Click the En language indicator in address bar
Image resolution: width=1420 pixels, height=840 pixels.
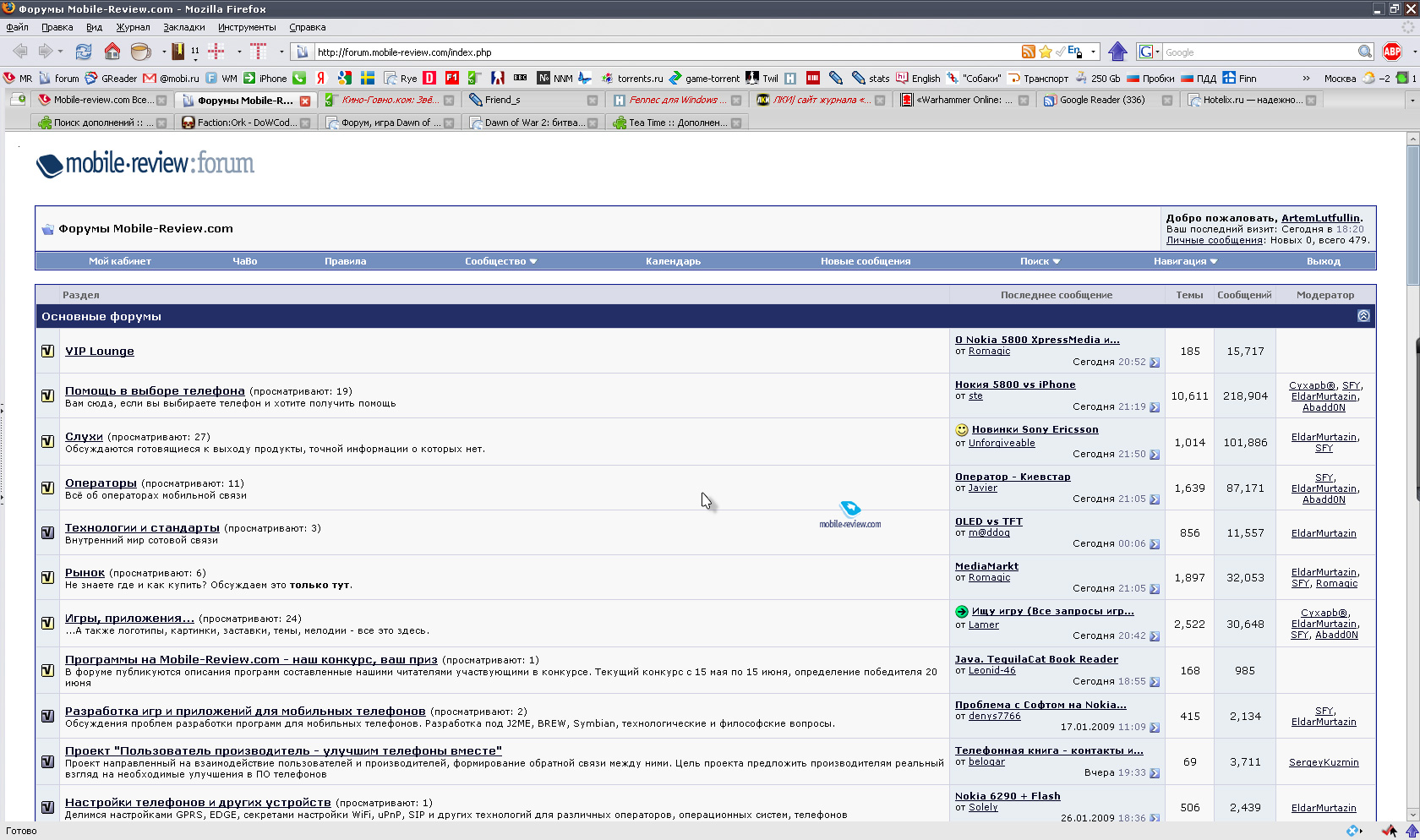tap(1074, 51)
